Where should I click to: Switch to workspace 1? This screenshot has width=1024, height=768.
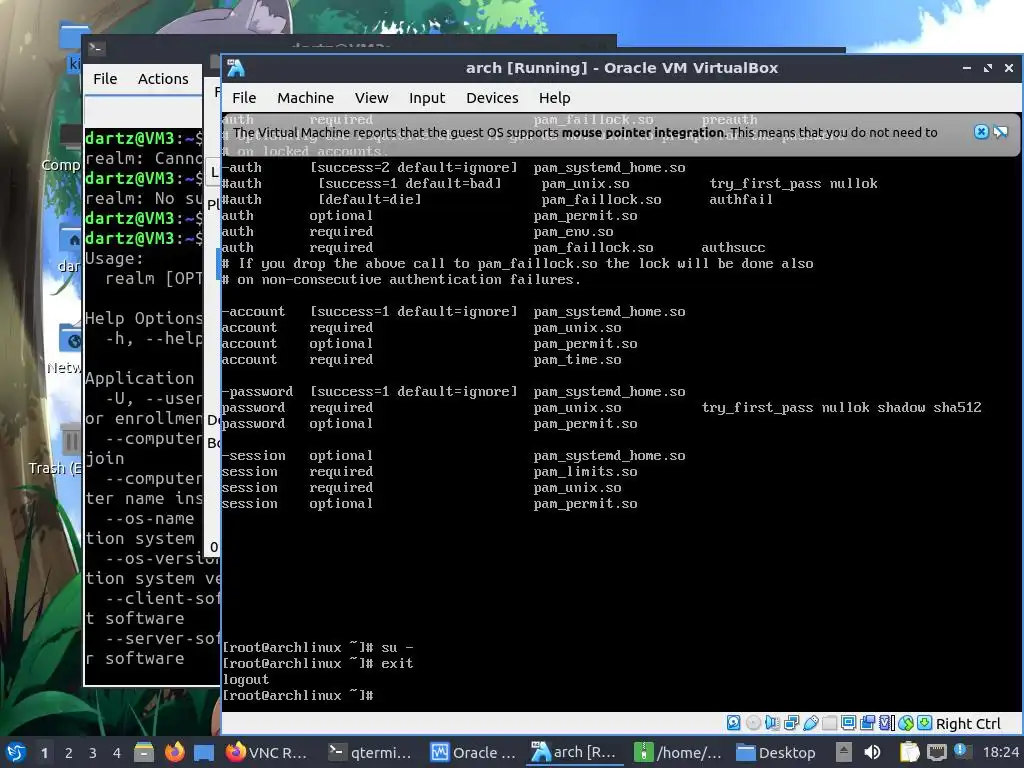tap(44, 753)
